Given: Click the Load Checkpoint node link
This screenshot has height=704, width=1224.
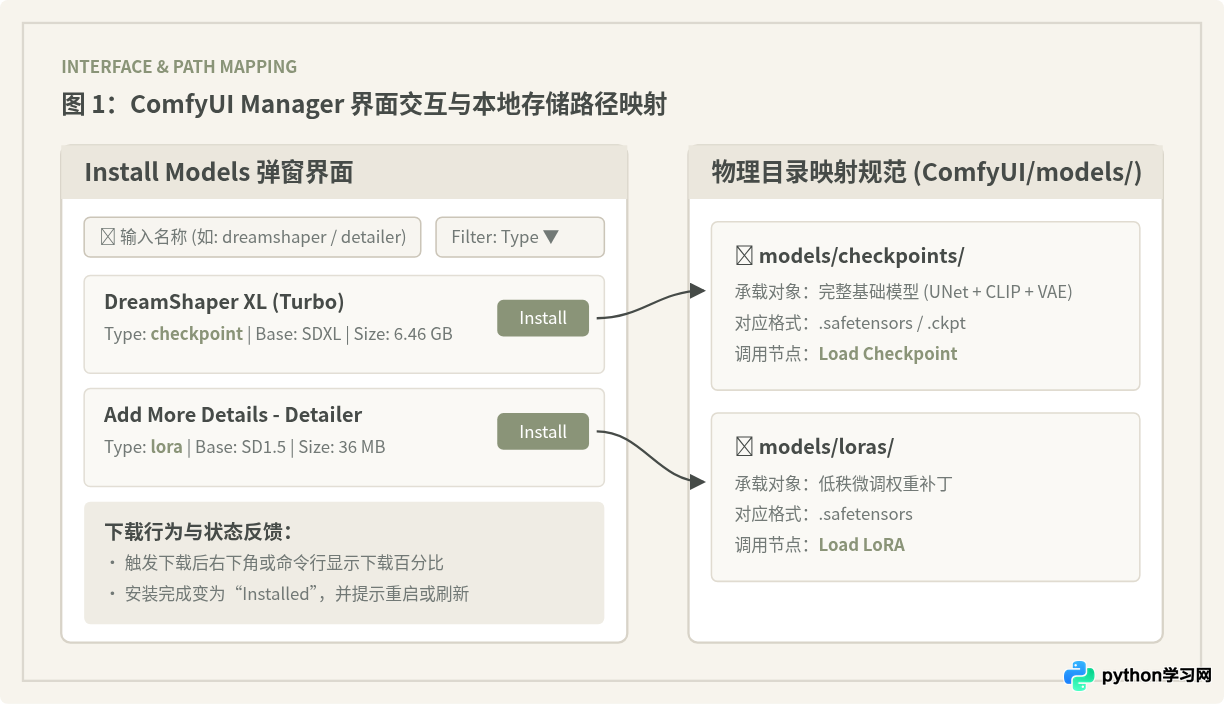Looking at the screenshot, I should tap(888, 354).
